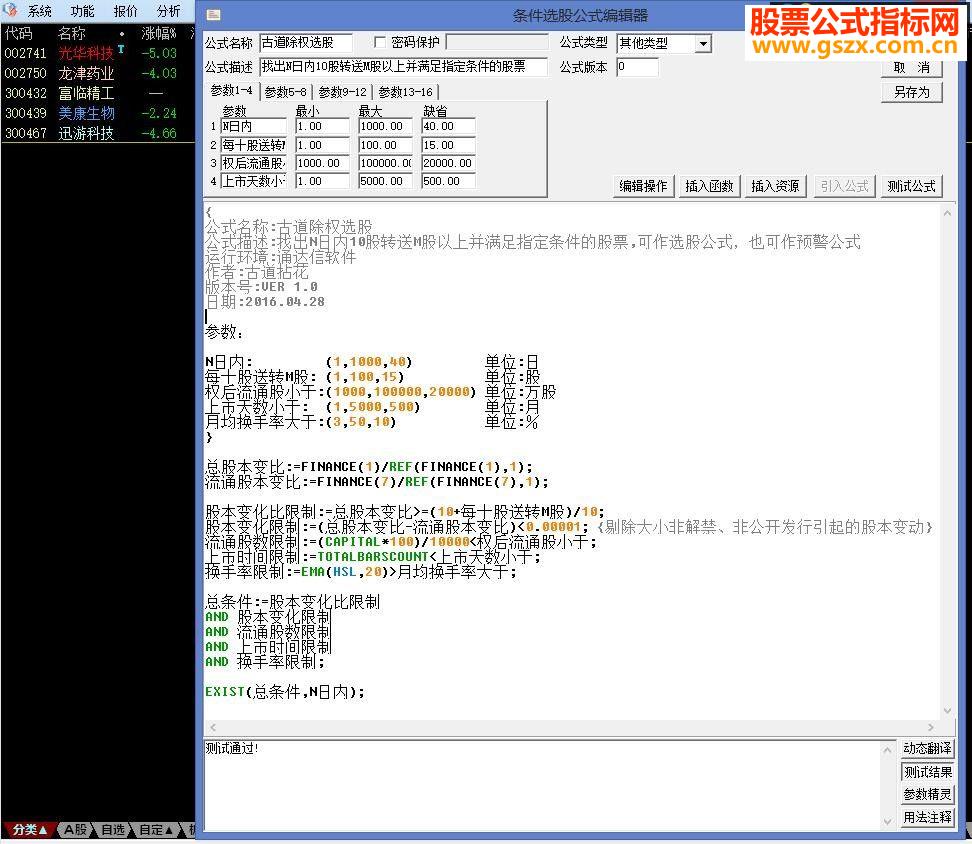Click the 名称 column header

71,33
